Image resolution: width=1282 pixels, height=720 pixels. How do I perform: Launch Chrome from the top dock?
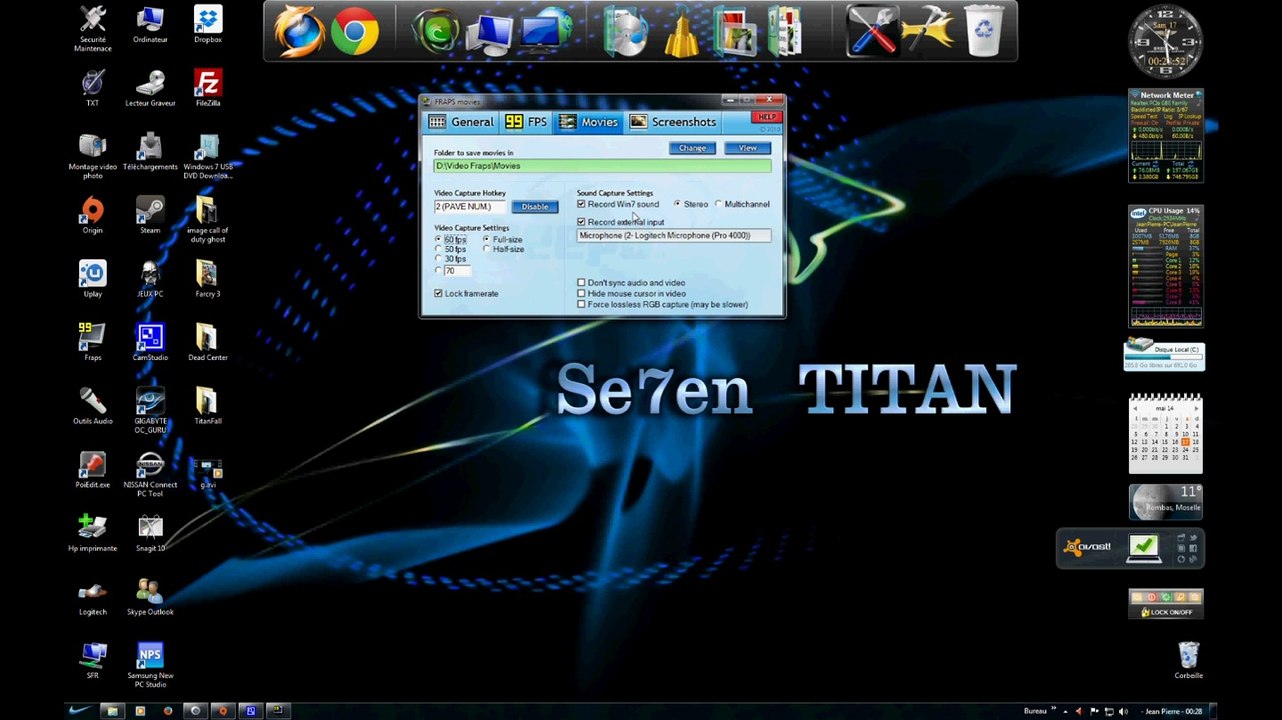pos(355,31)
